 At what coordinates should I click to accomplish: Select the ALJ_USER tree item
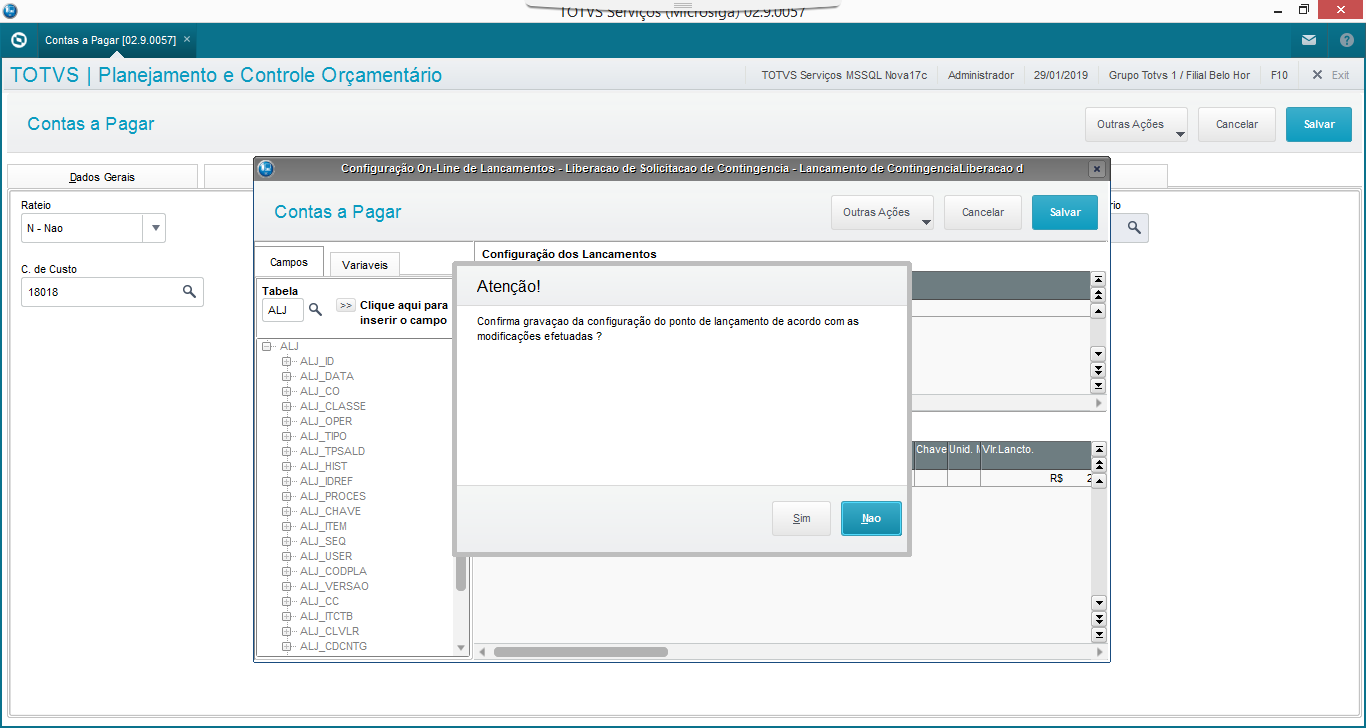[x=325, y=556]
